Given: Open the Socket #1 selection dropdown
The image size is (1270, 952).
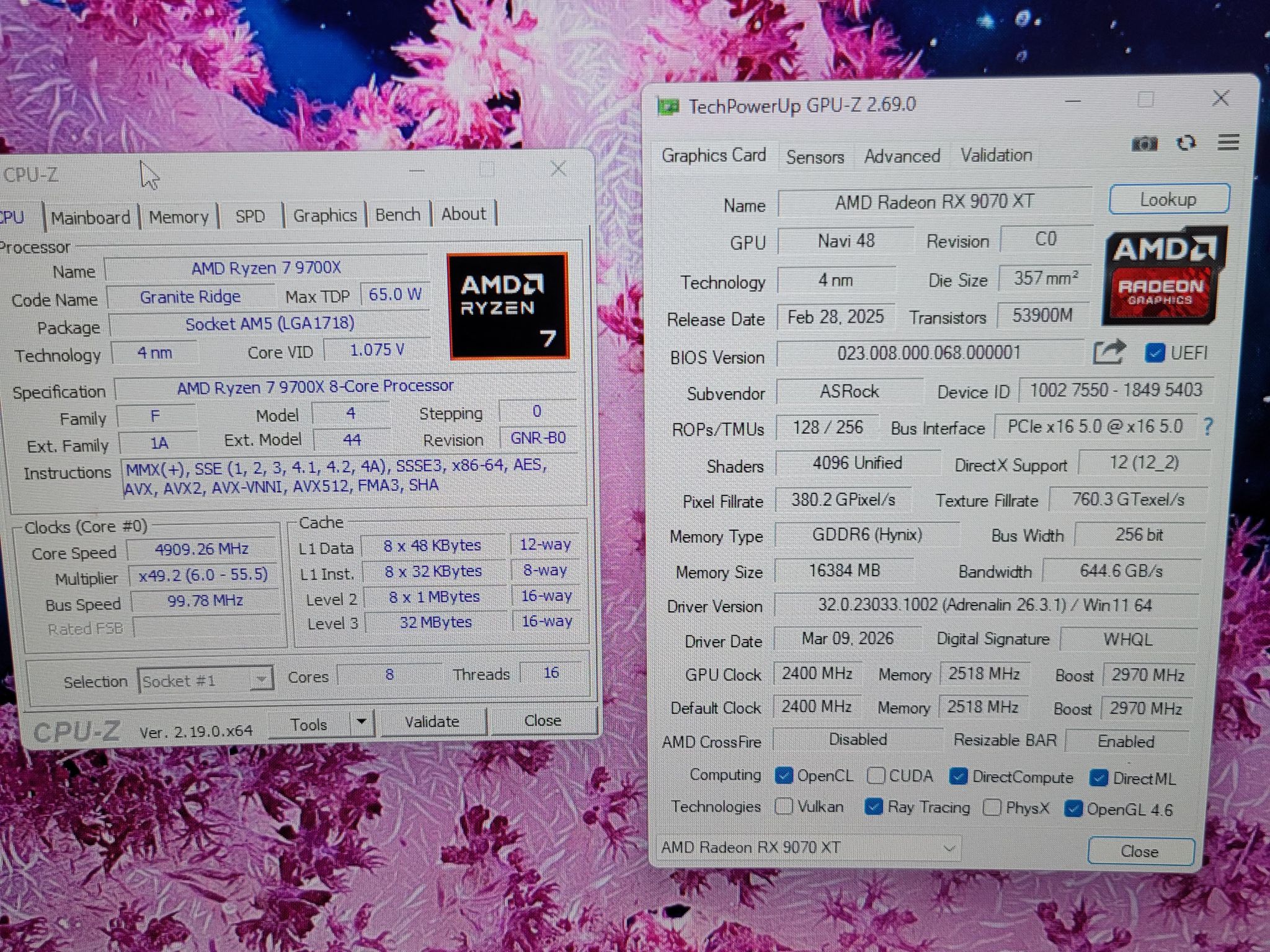Looking at the screenshot, I should point(206,681).
